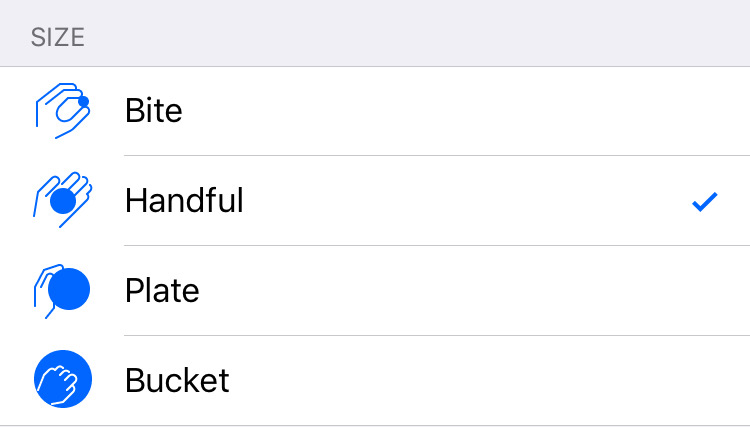This screenshot has height=427, width=750.
Task: Tap the Bucket text label
Action: coord(177,380)
